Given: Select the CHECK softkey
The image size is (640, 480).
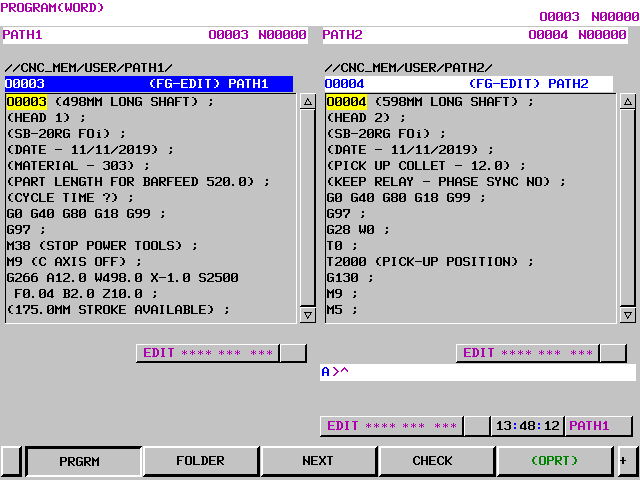Looking at the screenshot, I should 432,461.
